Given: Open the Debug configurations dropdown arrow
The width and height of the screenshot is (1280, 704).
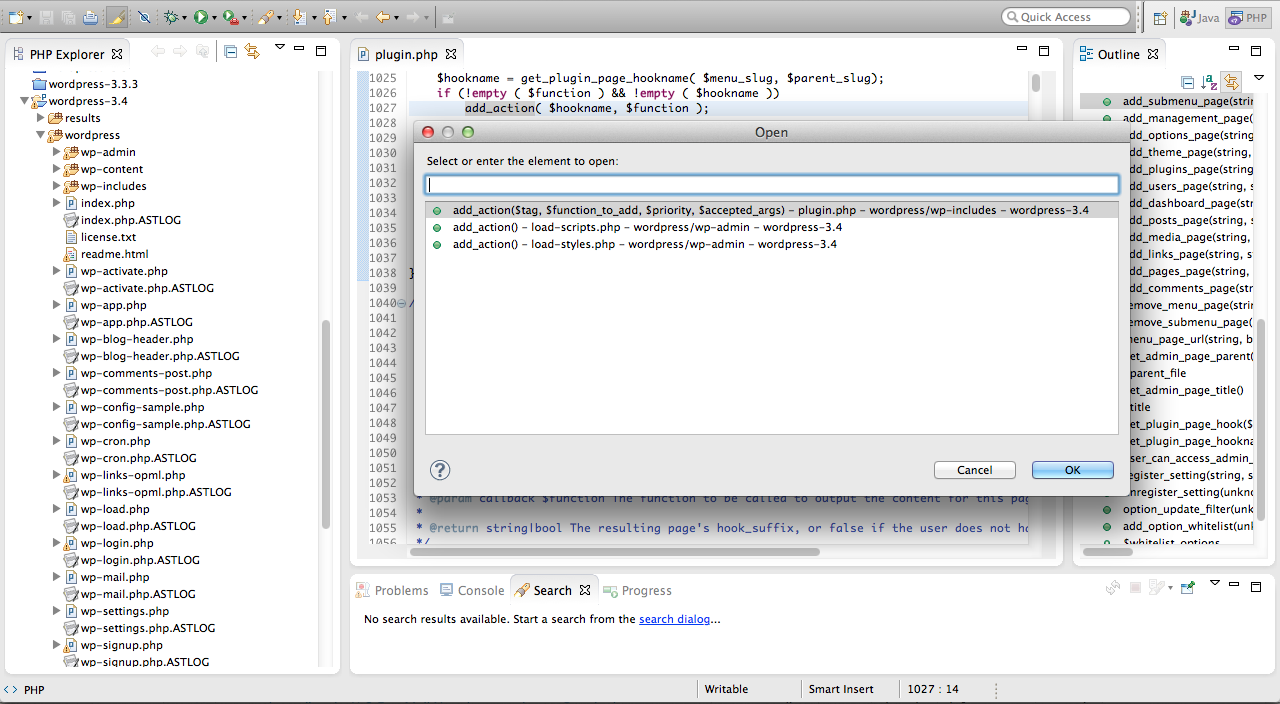Looking at the screenshot, I should (x=186, y=18).
